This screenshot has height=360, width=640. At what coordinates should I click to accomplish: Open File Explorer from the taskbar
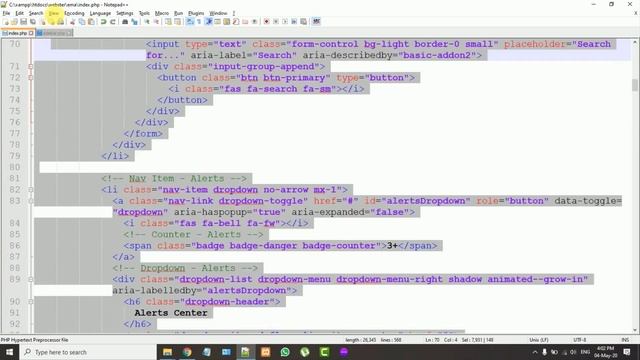(167, 352)
